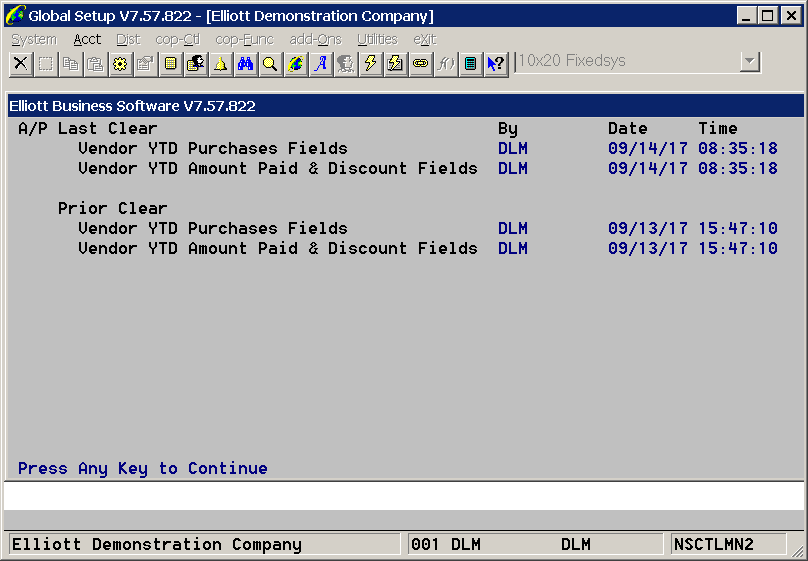This screenshot has height=561, width=808.
Task: Click the single lightning bolt icon
Action: (371, 64)
